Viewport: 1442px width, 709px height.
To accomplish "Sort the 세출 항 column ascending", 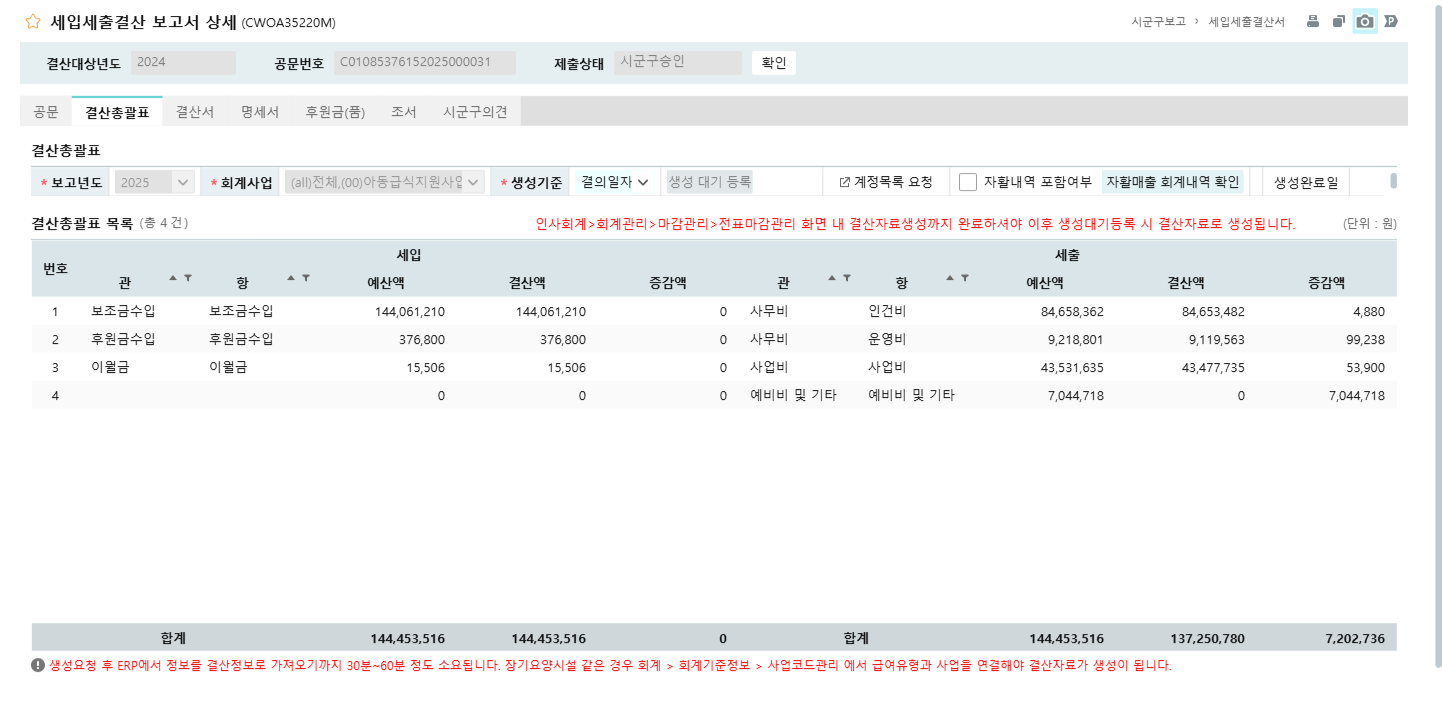I will 950,278.
